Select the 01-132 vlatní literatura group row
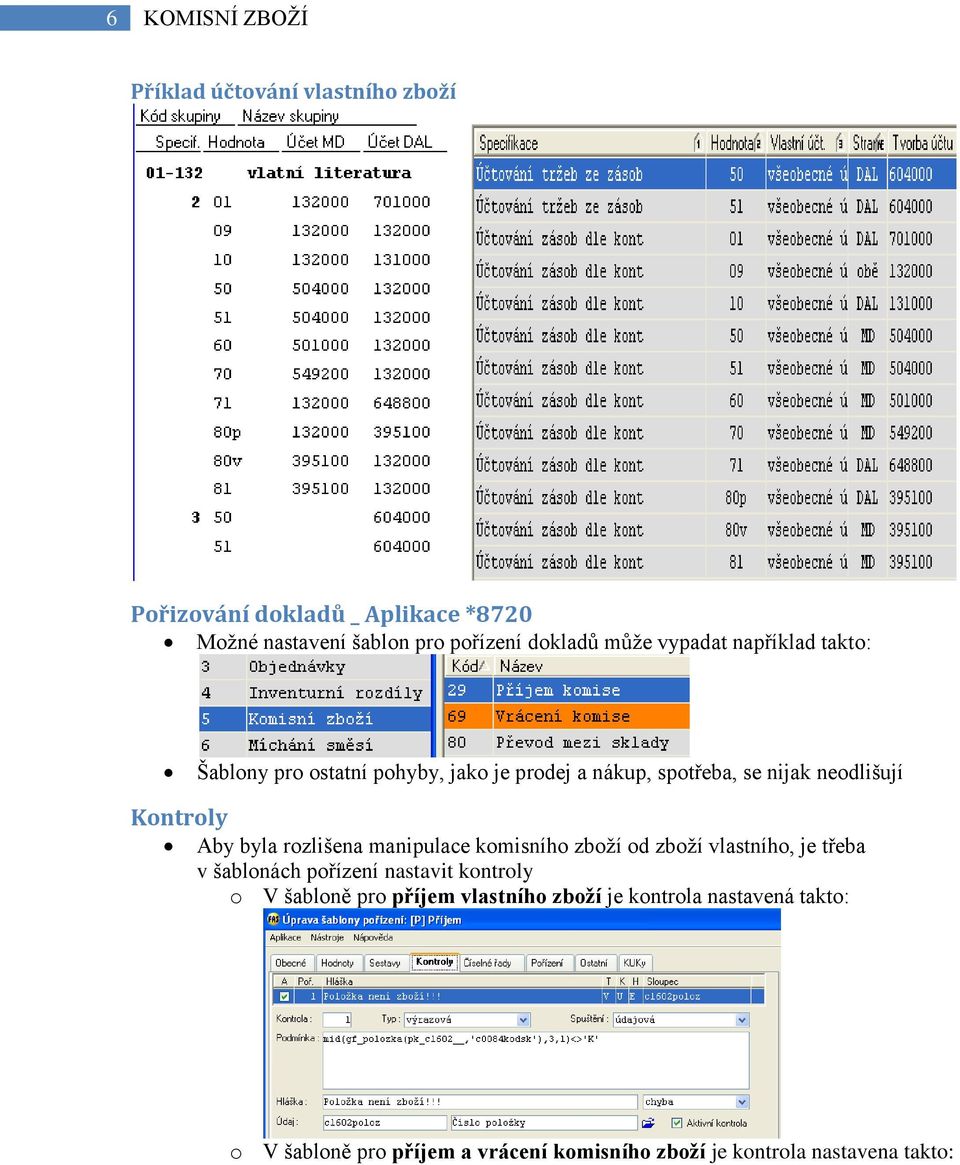This screenshot has width=960, height=1165. 278,172
